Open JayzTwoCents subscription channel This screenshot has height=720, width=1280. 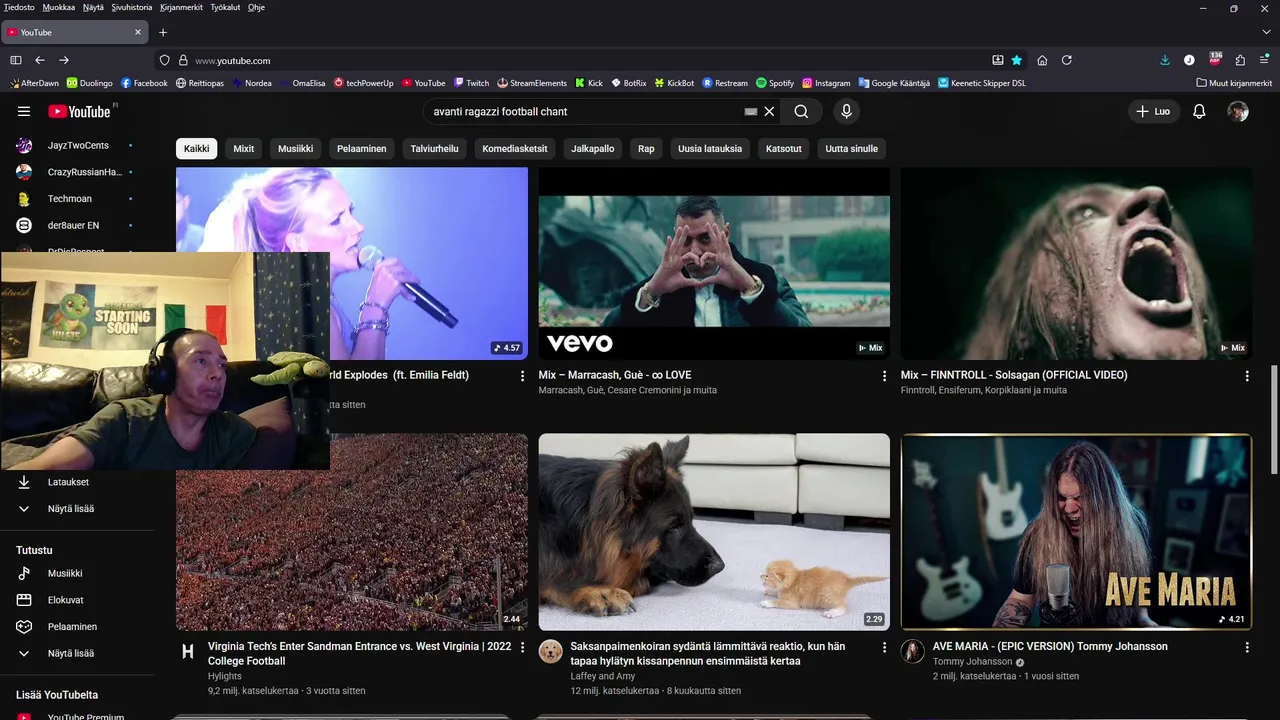(x=77, y=146)
